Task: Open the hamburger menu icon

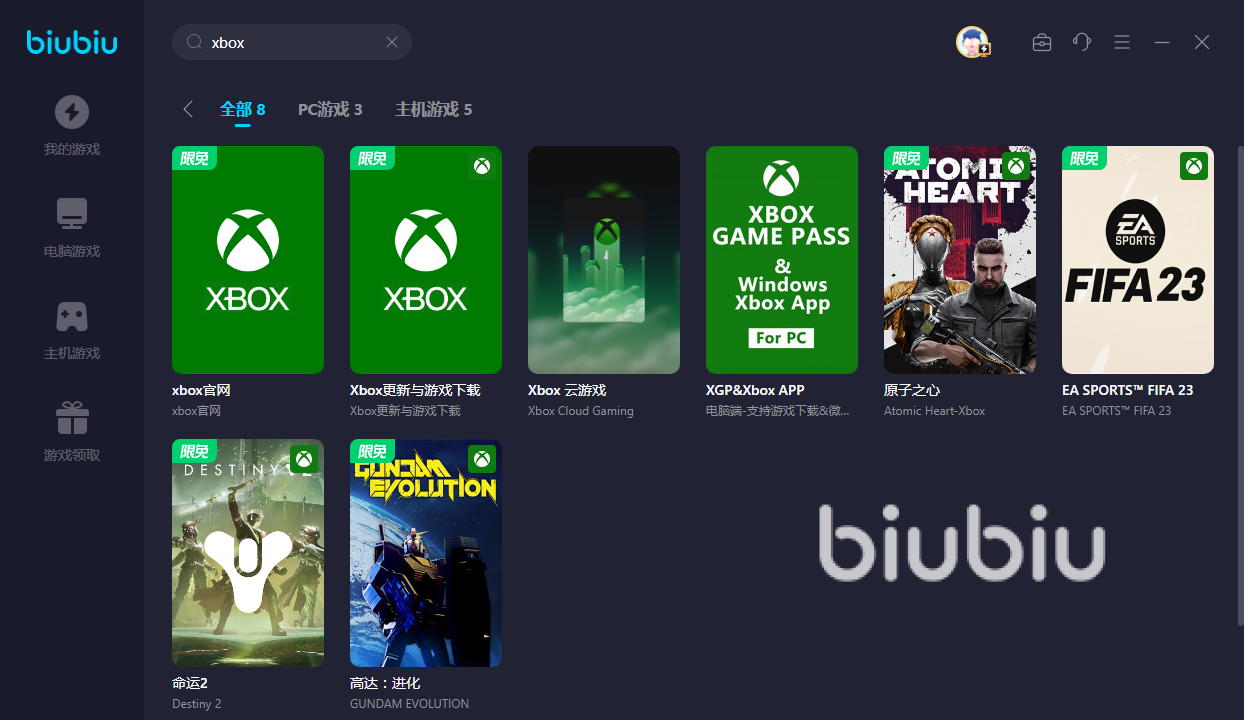Action: [1122, 42]
